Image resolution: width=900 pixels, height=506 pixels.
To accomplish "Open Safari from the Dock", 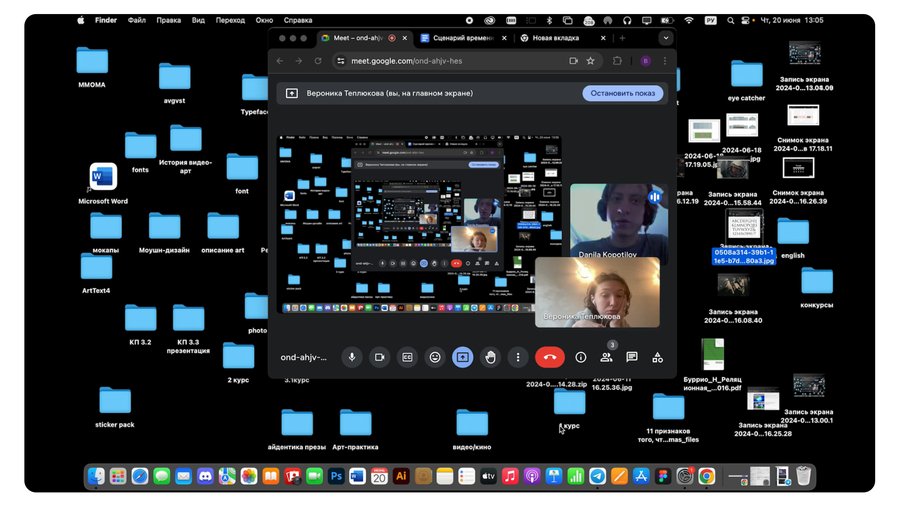I will pyautogui.click(x=139, y=476).
